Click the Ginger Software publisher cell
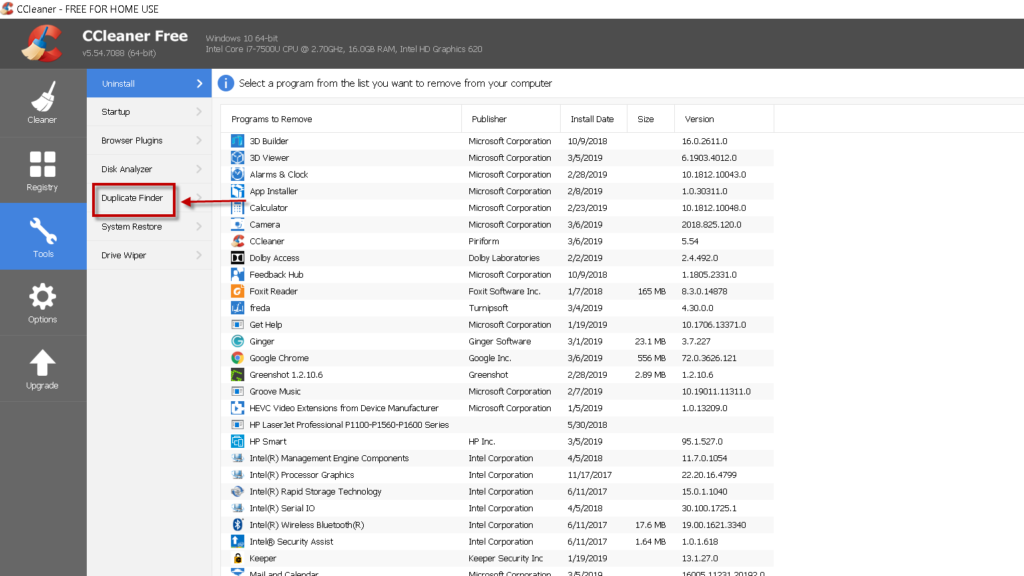 [x=500, y=342]
